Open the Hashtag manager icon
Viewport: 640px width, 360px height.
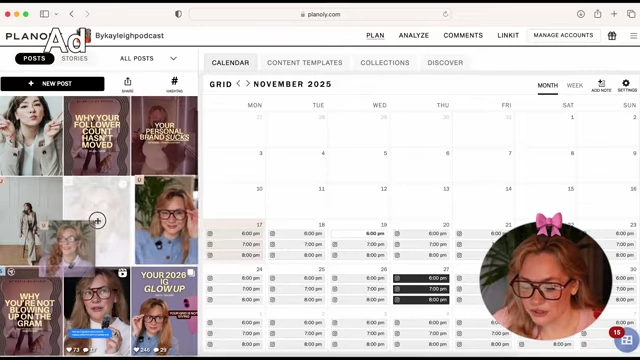[174, 81]
